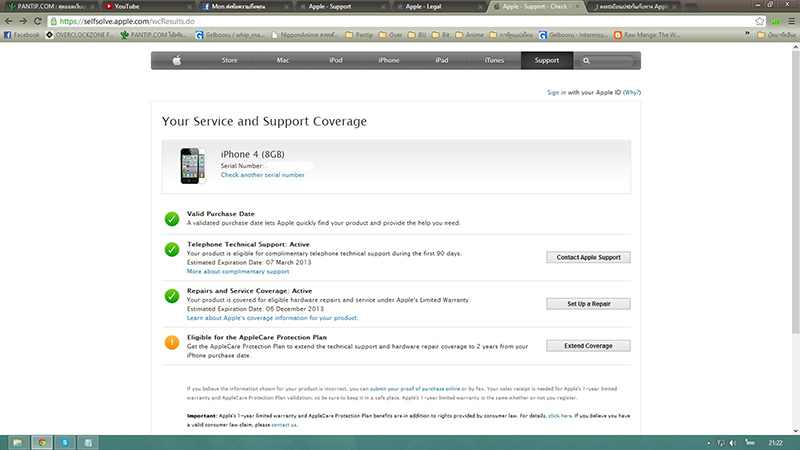This screenshot has width=800, height=450.
Task: Click the green signal bars extension icon
Action: tap(776, 21)
